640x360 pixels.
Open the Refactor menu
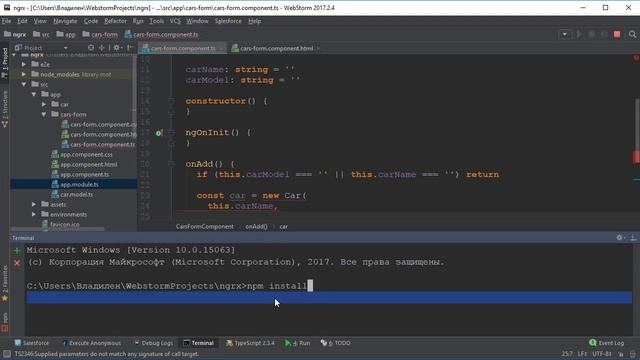coord(116,21)
